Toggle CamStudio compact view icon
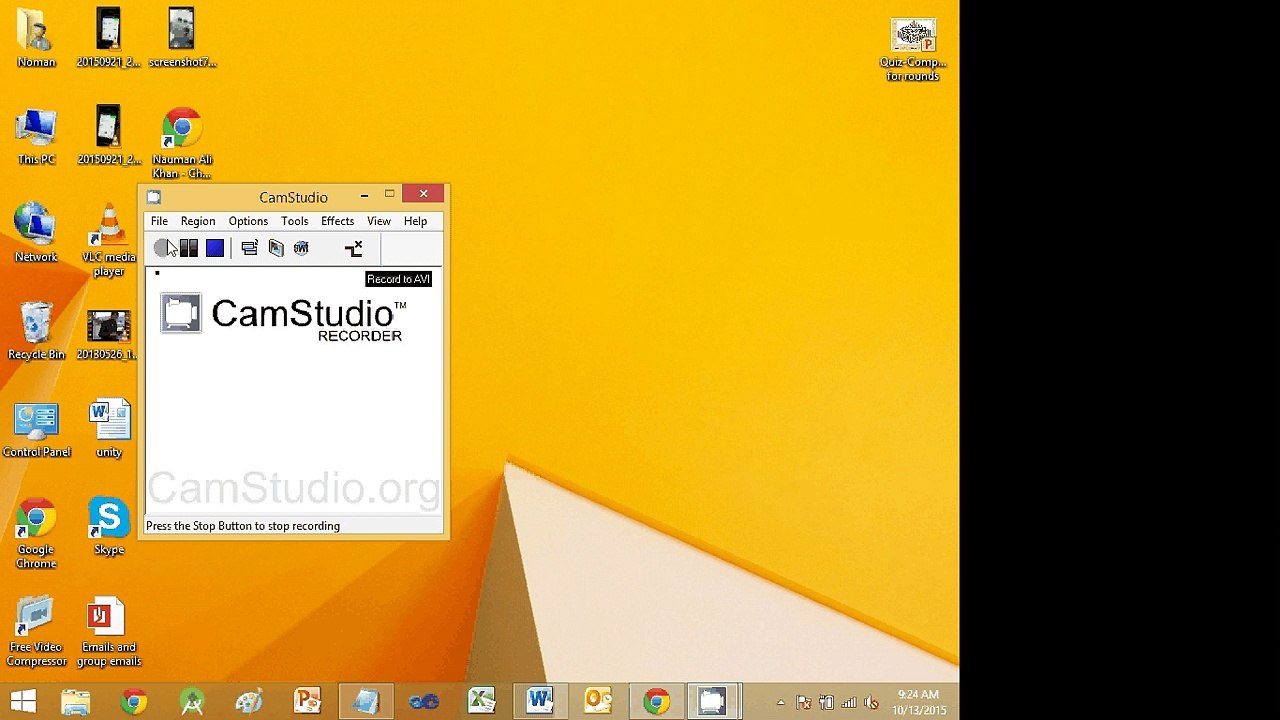Image resolution: width=1280 pixels, height=720 pixels. click(250, 248)
